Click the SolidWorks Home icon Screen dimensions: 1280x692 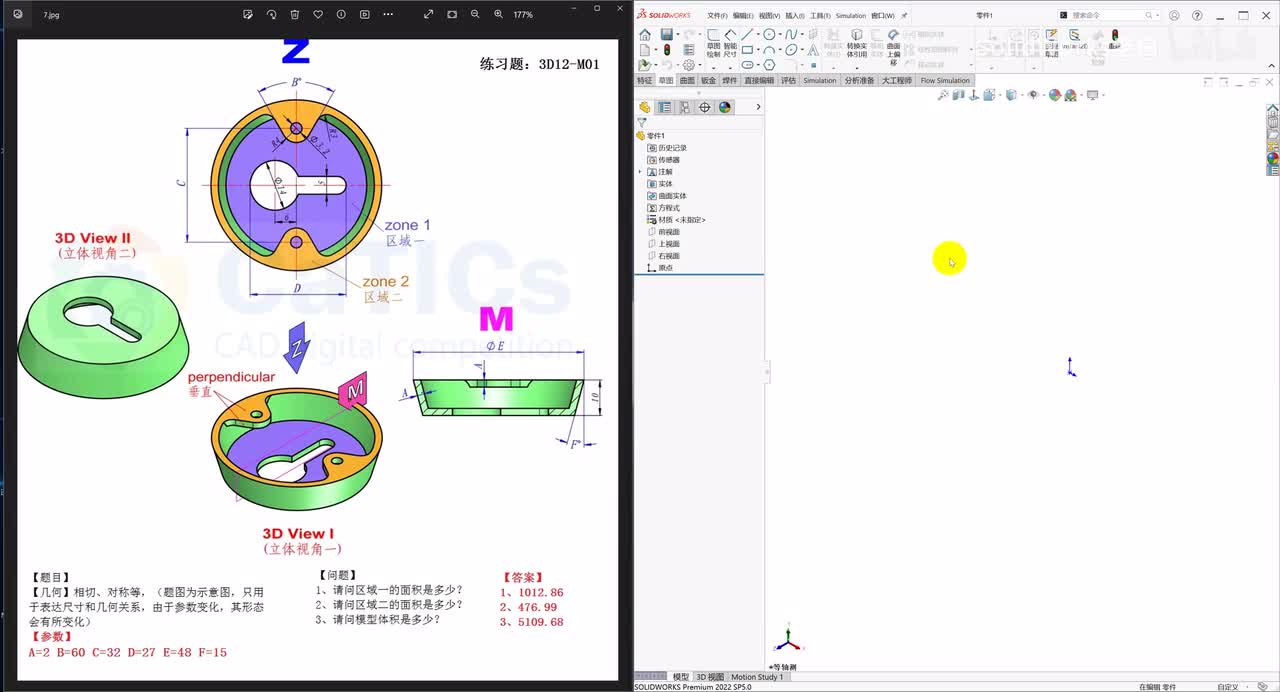pos(645,35)
